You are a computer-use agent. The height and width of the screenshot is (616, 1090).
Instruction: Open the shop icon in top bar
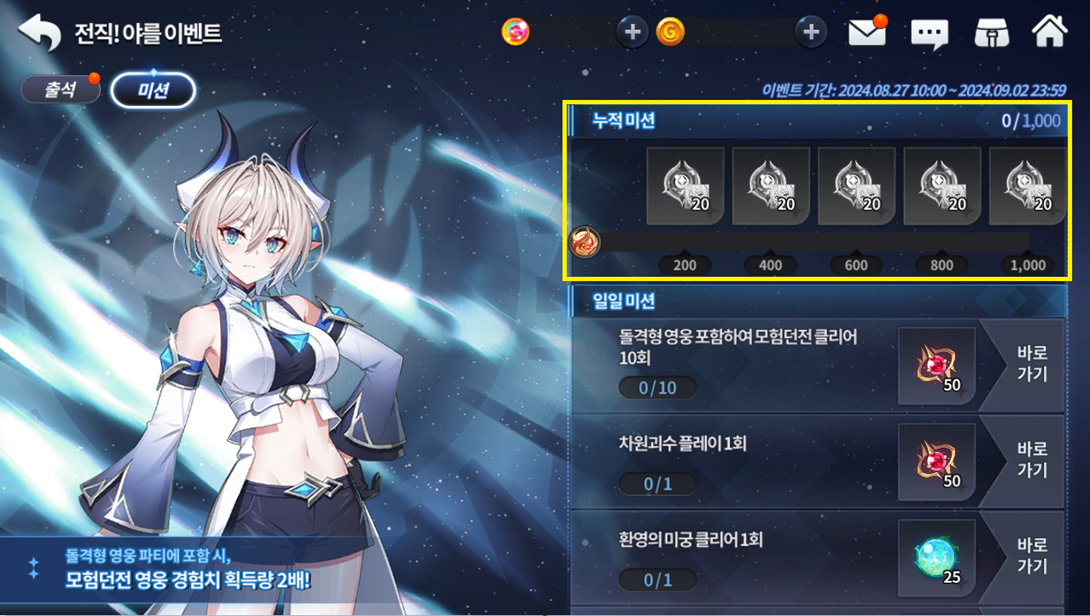pyautogui.click(x=991, y=33)
